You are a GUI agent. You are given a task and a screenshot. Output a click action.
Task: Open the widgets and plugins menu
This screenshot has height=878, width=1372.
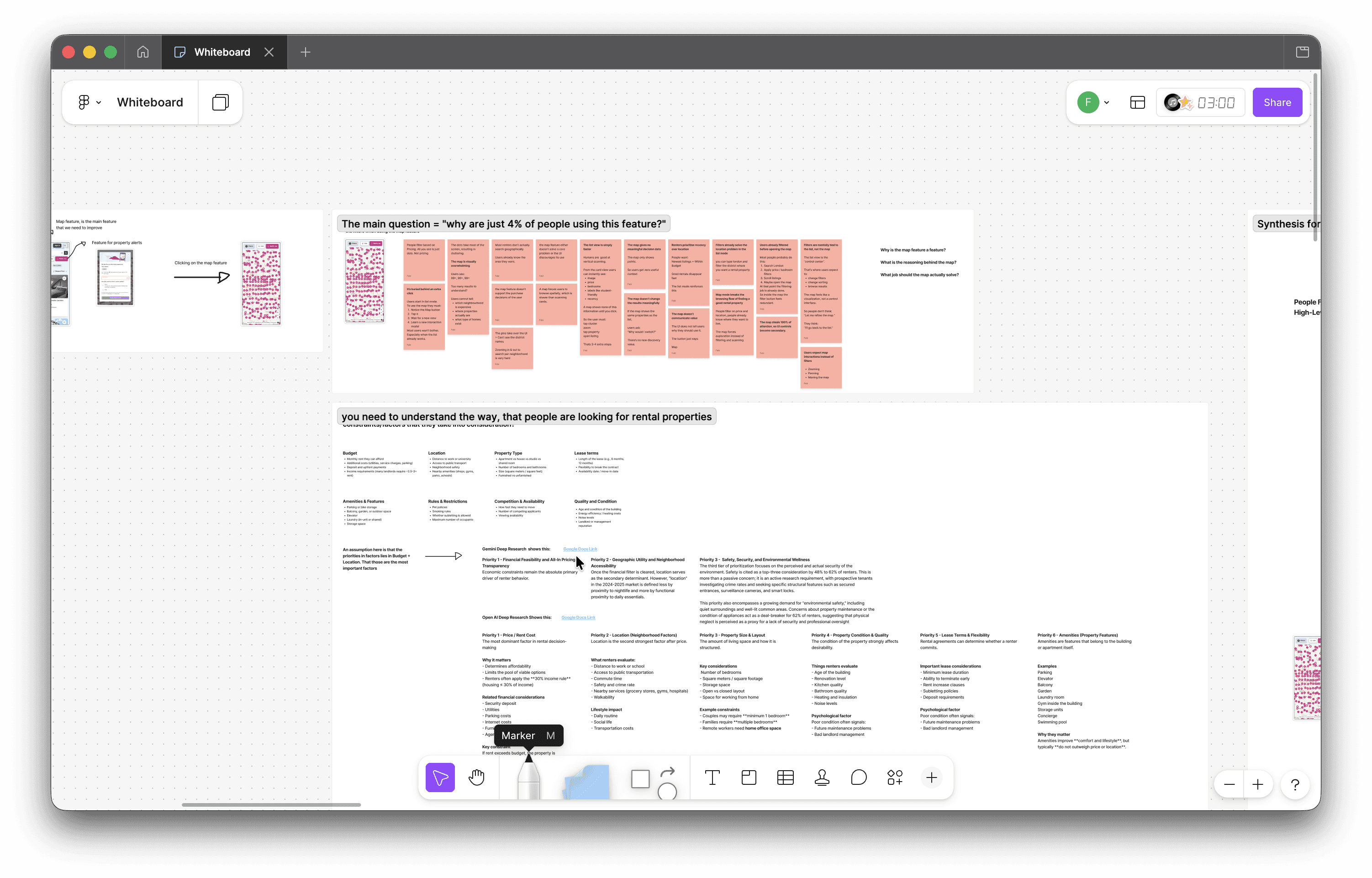tap(895, 777)
